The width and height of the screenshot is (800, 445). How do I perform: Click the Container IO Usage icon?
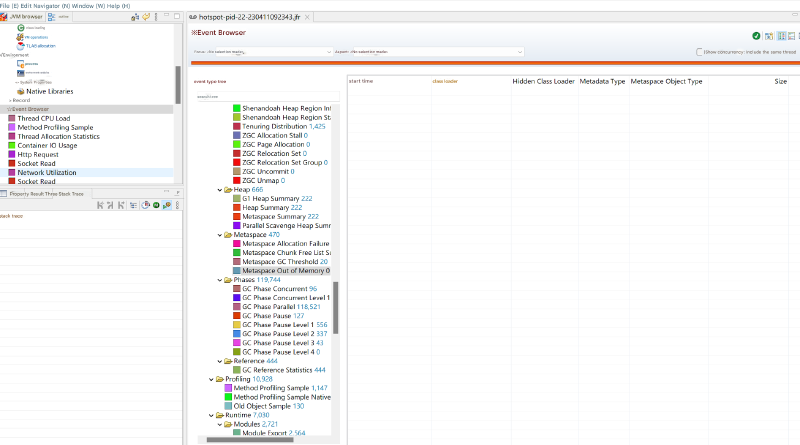coord(11,145)
